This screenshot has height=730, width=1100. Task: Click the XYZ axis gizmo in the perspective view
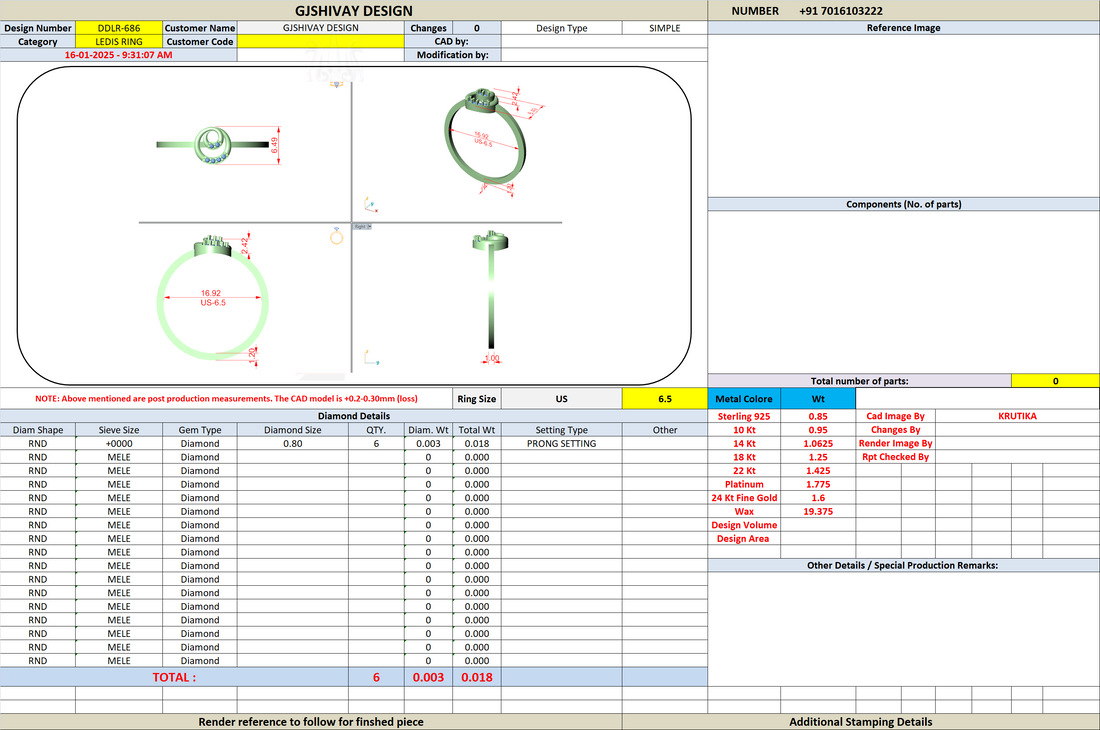(x=371, y=205)
